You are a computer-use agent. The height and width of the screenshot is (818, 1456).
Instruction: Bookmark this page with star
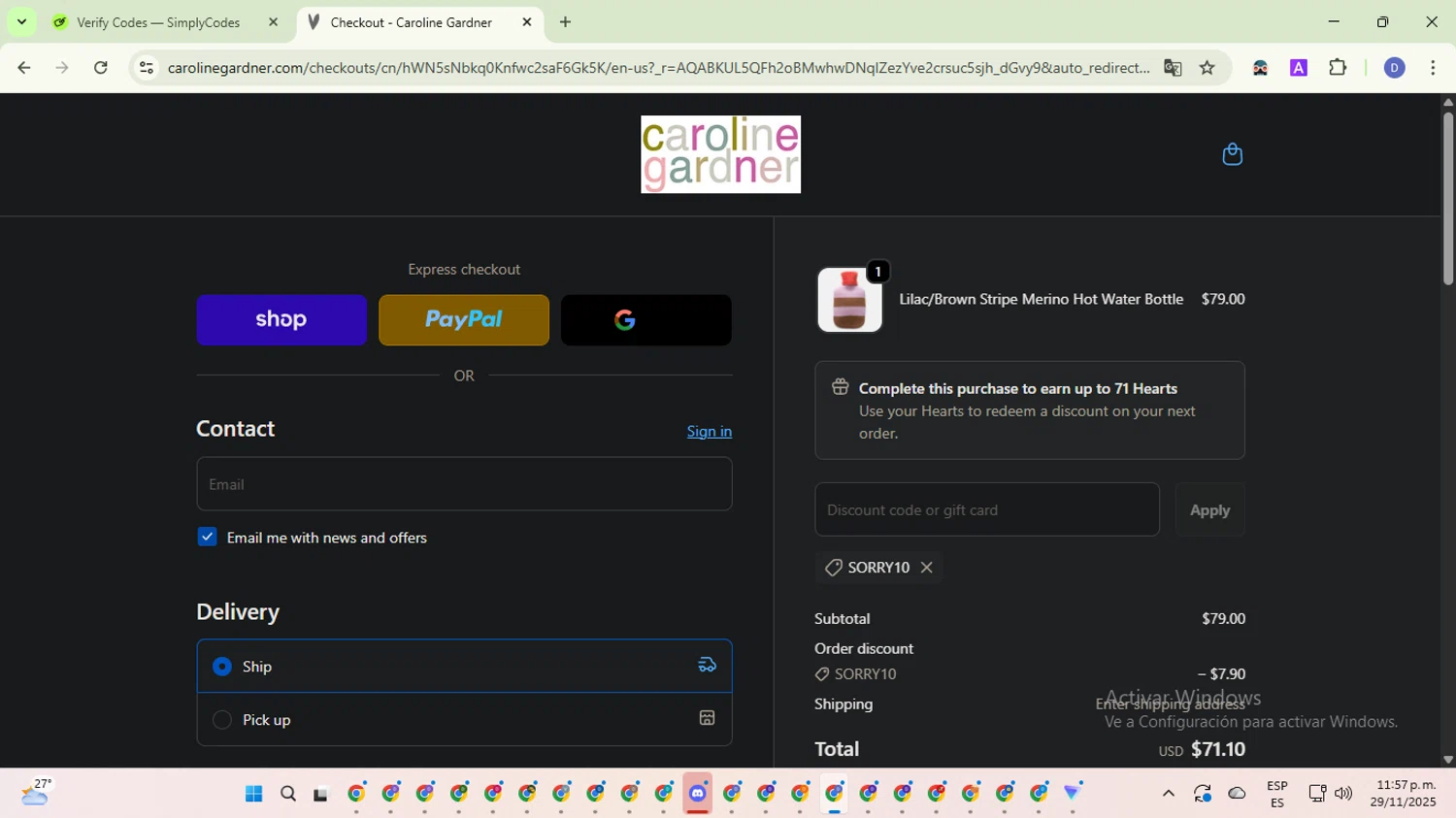[x=1208, y=68]
